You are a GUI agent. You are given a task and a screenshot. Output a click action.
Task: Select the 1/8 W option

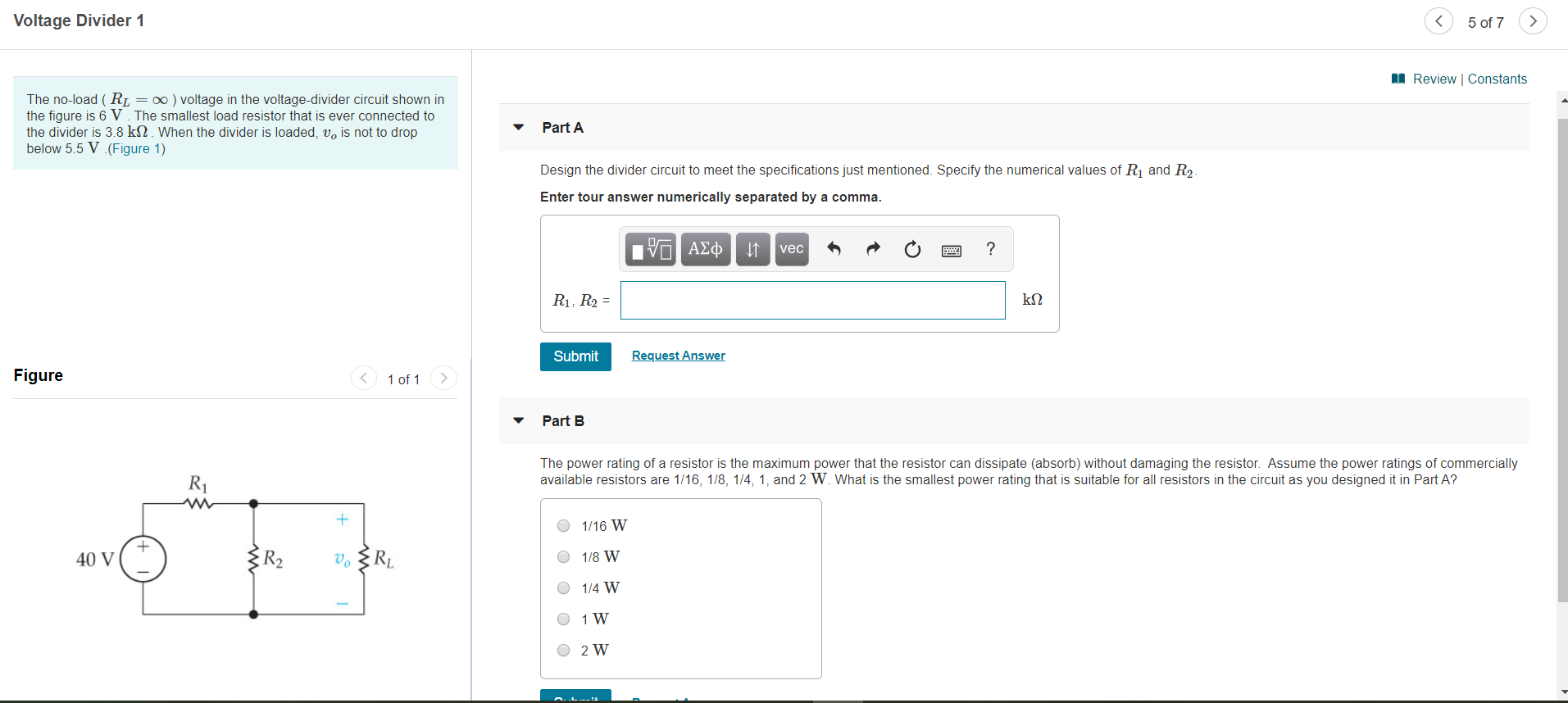564,557
